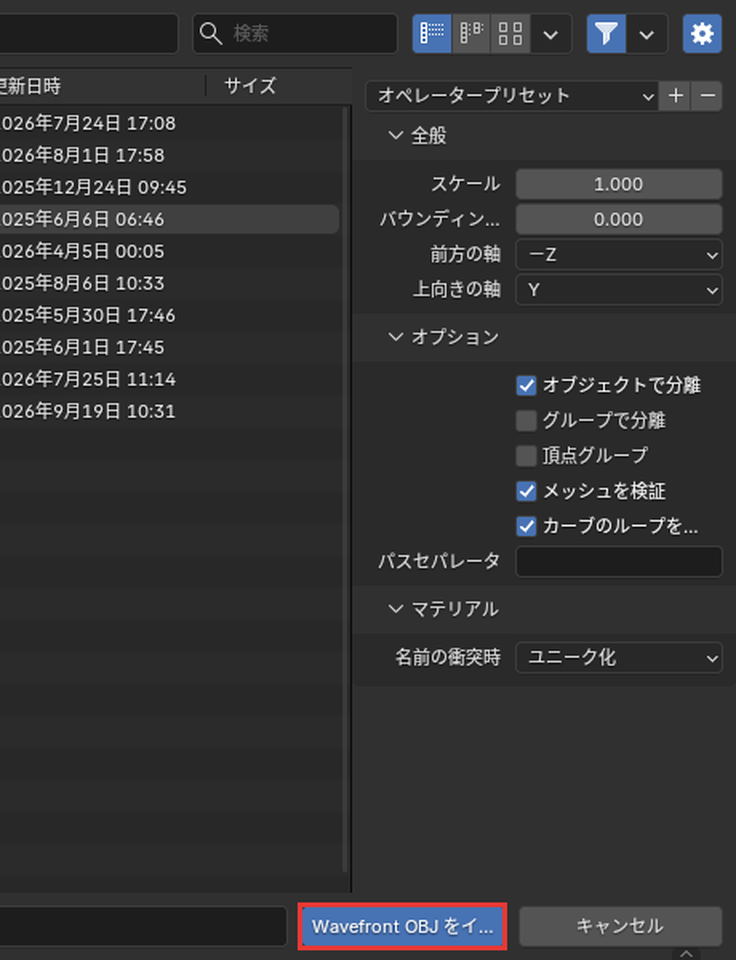Open filter settings dropdown arrow
This screenshot has width=736, height=960.
point(647,34)
